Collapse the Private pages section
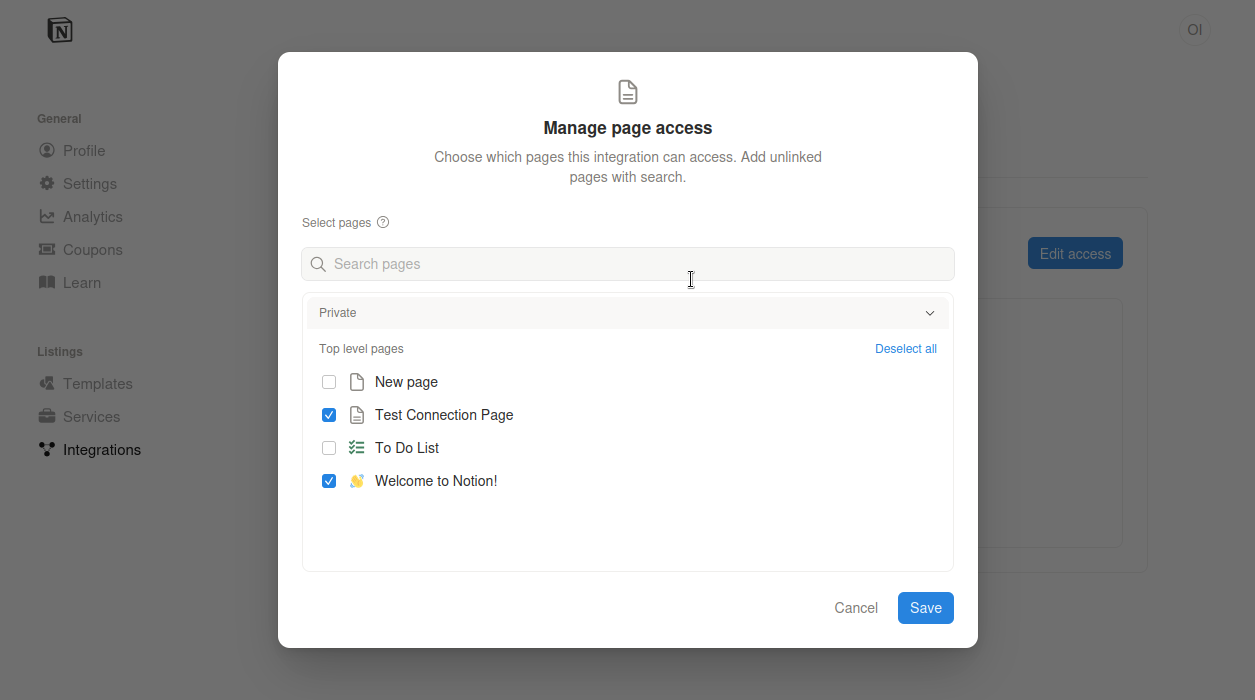The width and height of the screenshot is (1255, 700). (929, 312)
